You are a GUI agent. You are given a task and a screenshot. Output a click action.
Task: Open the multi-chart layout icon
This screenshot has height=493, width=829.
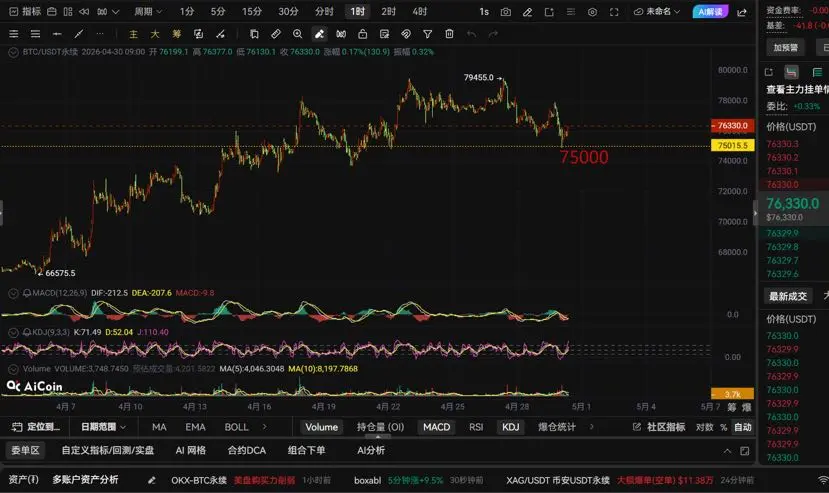click(68, 11)
